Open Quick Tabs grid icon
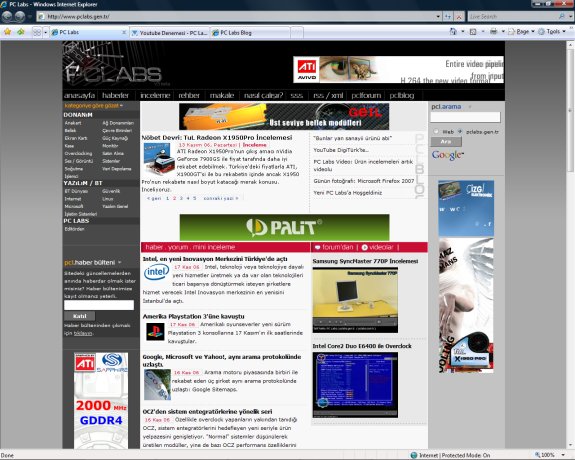 (x=37, y=32)
